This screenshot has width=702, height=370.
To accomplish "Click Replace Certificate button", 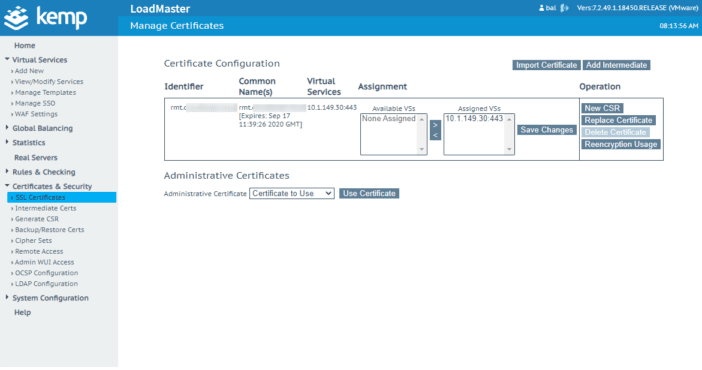I will (x=618, y=120).
